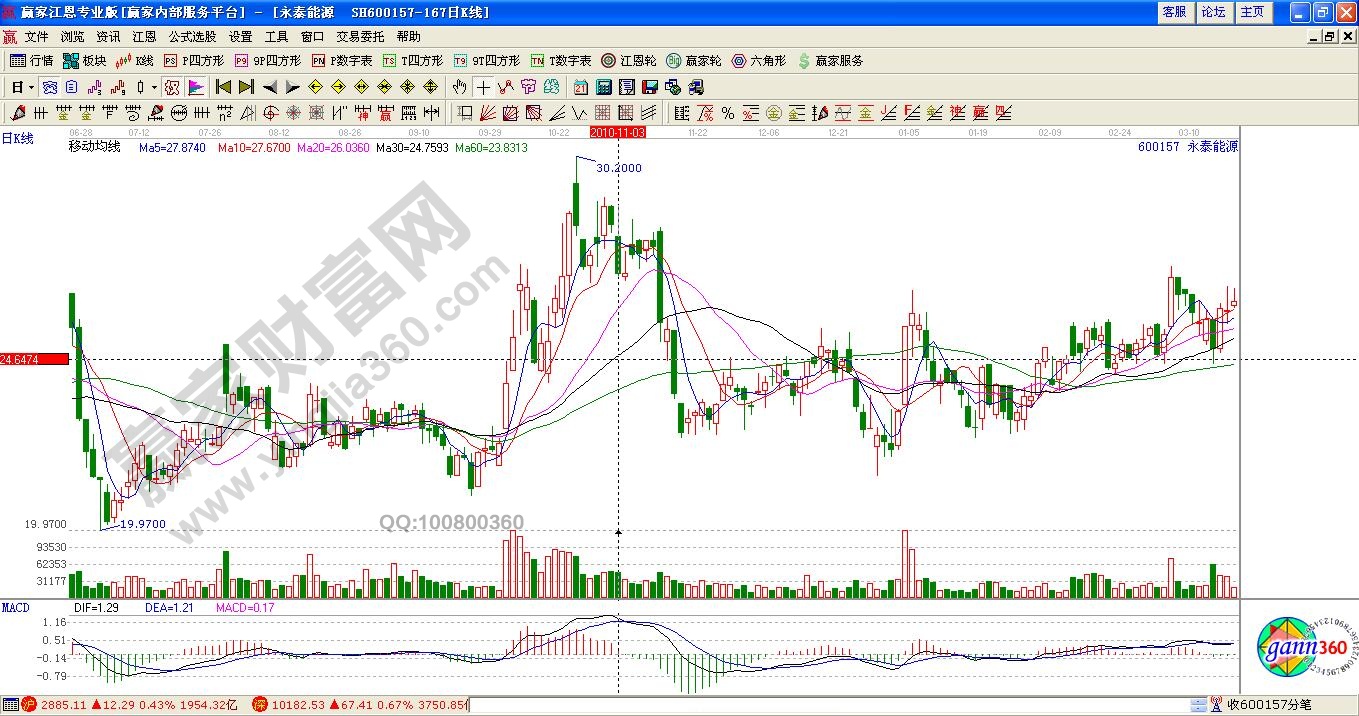Viewport: 1359px width, 716px height.
Task: Open the 行情 market quotes view
Action: pyautogui.click(x=31, y=61)
